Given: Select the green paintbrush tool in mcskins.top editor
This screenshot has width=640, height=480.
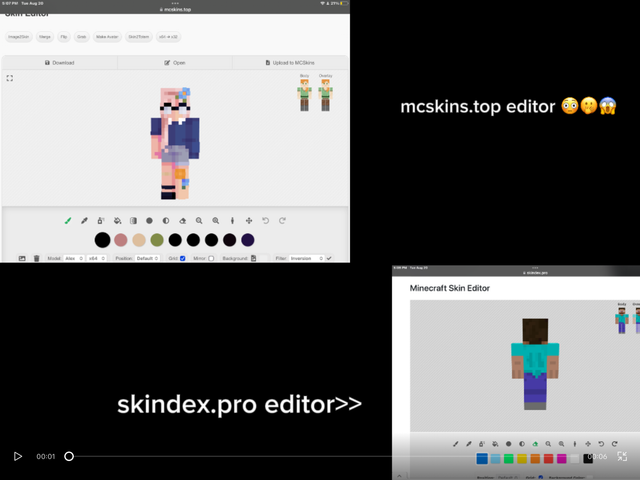Looking at the screenshot, I should [68, 221].
